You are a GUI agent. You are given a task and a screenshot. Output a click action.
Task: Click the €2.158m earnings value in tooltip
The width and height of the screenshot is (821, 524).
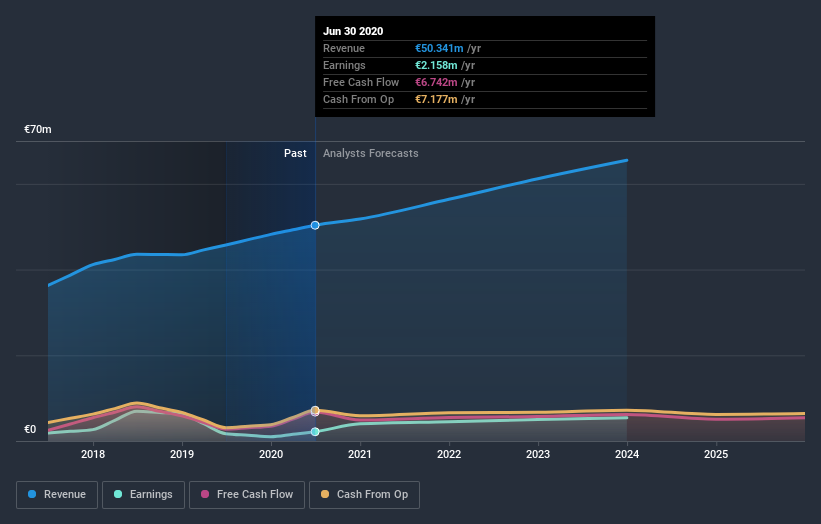pos(436,65)
